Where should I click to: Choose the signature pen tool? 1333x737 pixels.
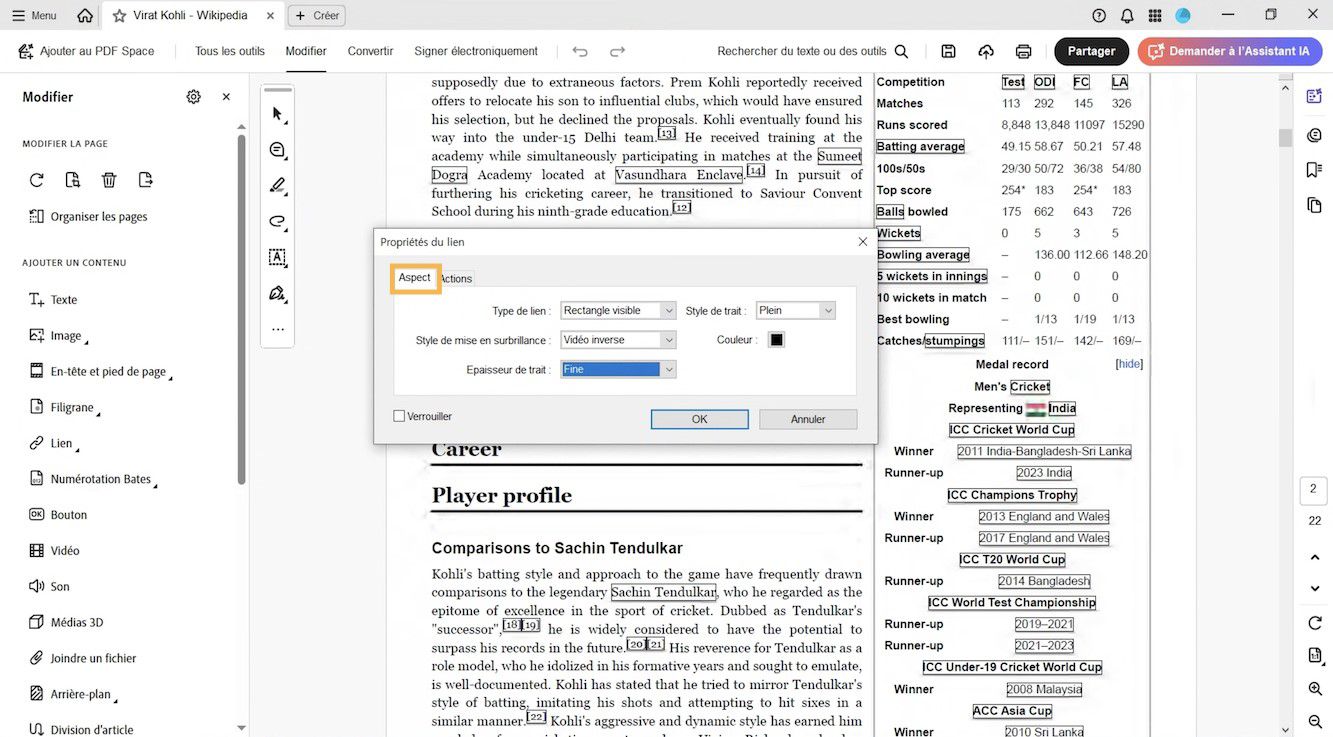277,293
